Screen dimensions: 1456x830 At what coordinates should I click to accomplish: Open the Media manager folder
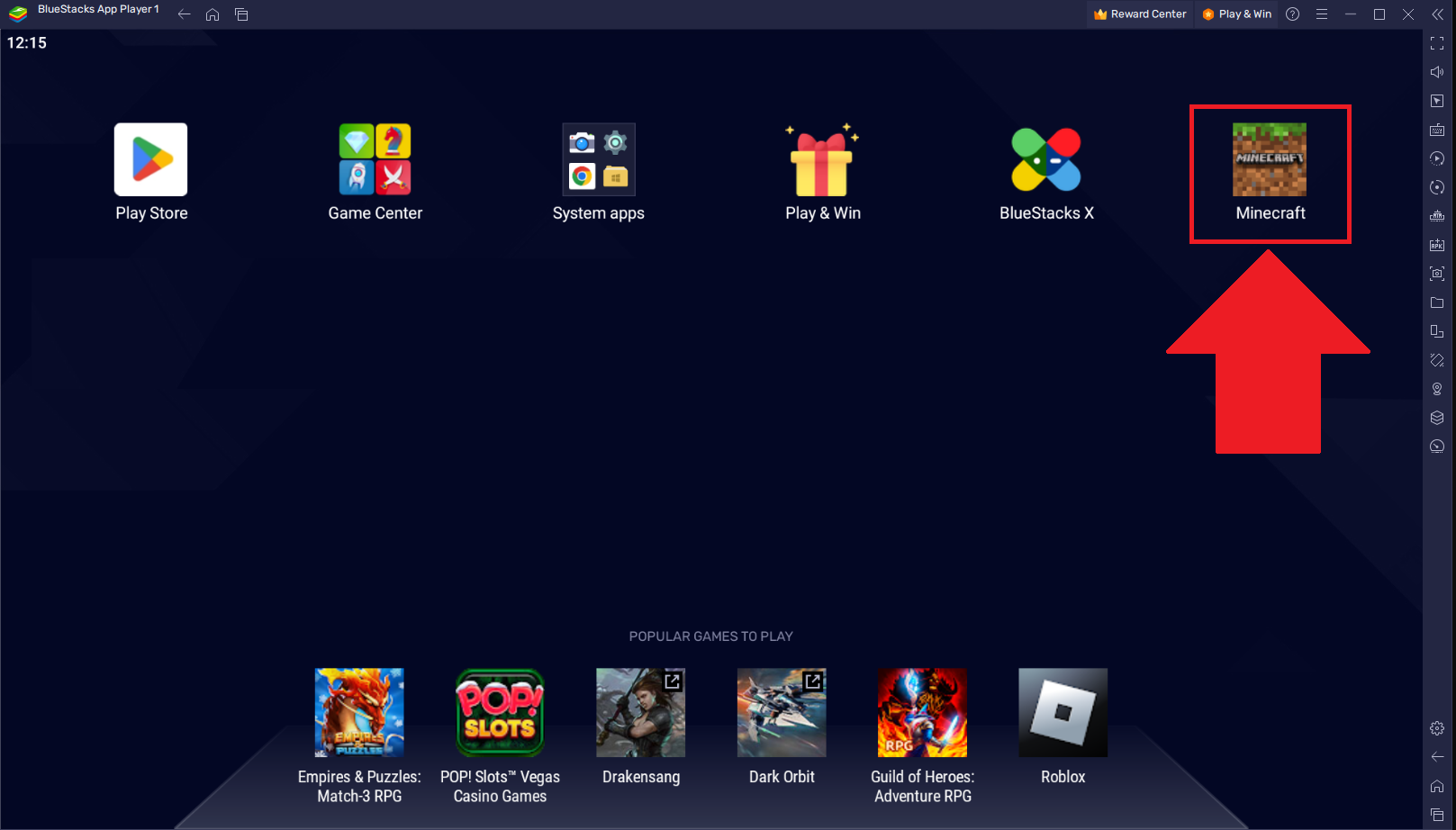pos(1437,302)
